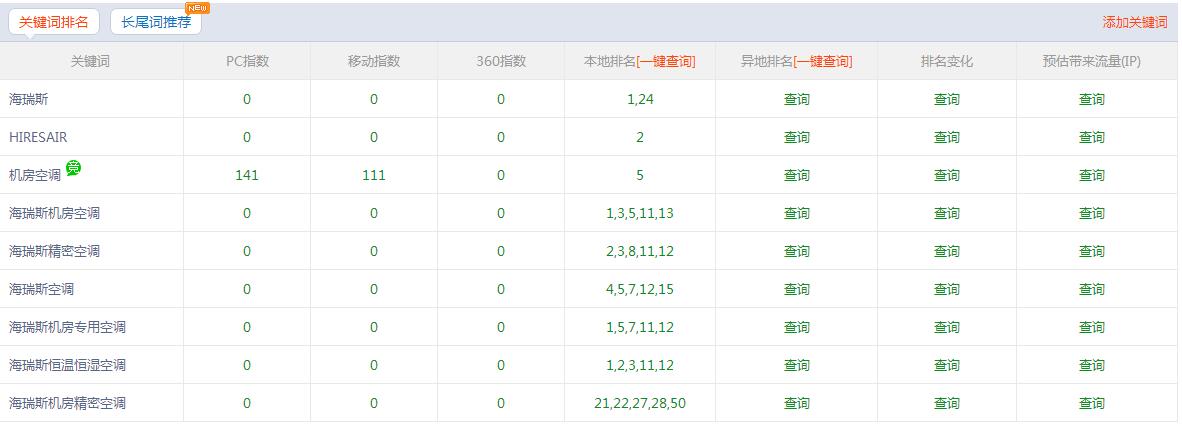This screenshot has height=430, width=1182.
Task: Click 一键查询 in the 异地排名 header
Action: tap(822, 61)
